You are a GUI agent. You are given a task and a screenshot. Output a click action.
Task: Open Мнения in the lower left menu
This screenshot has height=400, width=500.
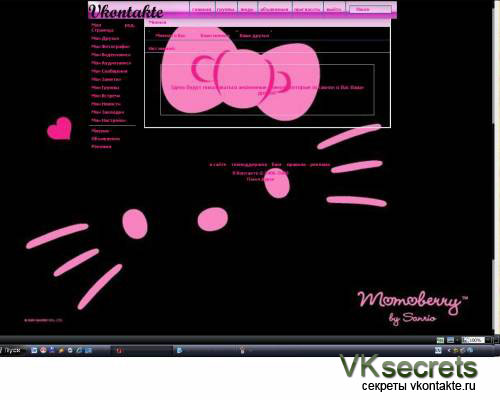[100, 131]
